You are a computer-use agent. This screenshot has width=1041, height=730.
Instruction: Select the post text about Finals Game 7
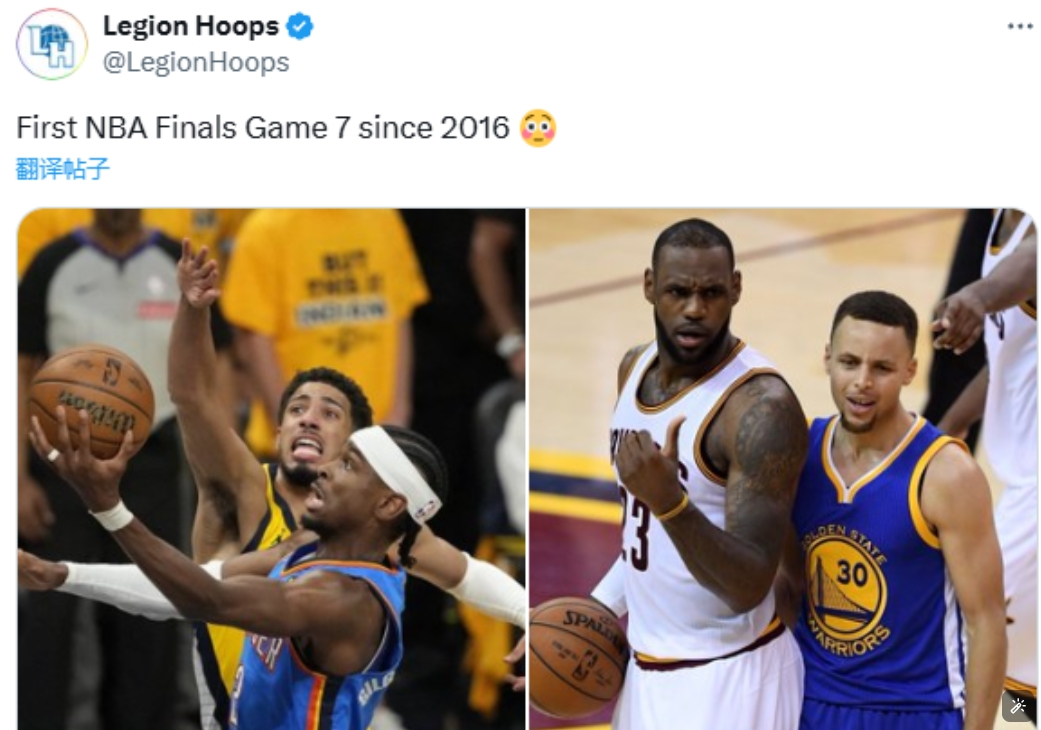pyautogui.click(x=262, y=127)
